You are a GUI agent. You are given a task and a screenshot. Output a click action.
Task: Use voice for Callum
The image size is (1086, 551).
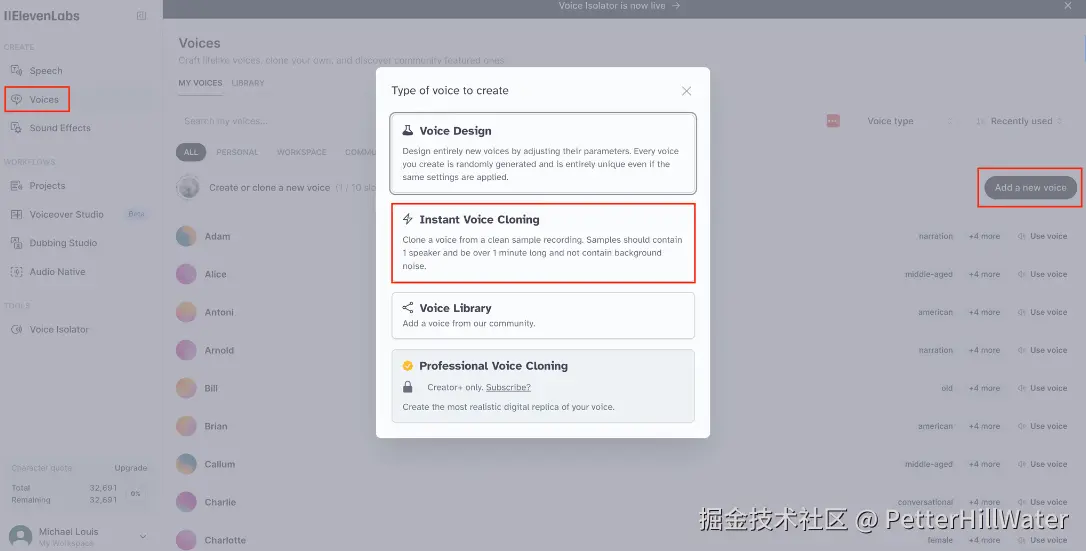point(1042,464)
